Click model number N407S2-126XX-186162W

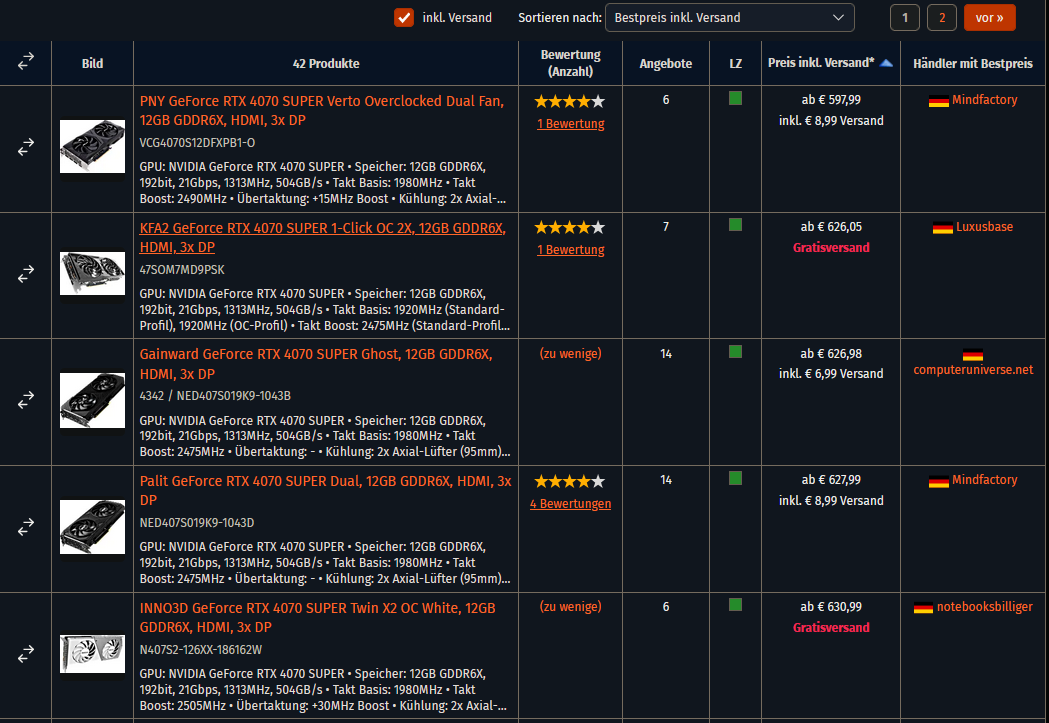click(x=201, y=649)
